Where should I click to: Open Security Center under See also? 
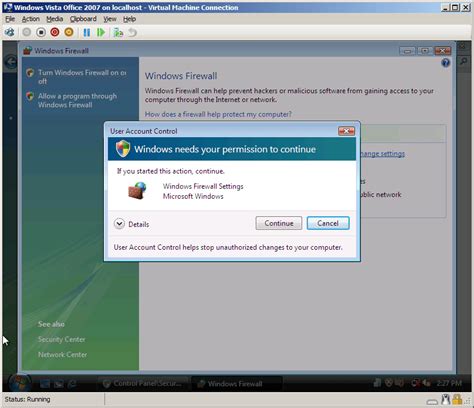[x=62, y=339]
